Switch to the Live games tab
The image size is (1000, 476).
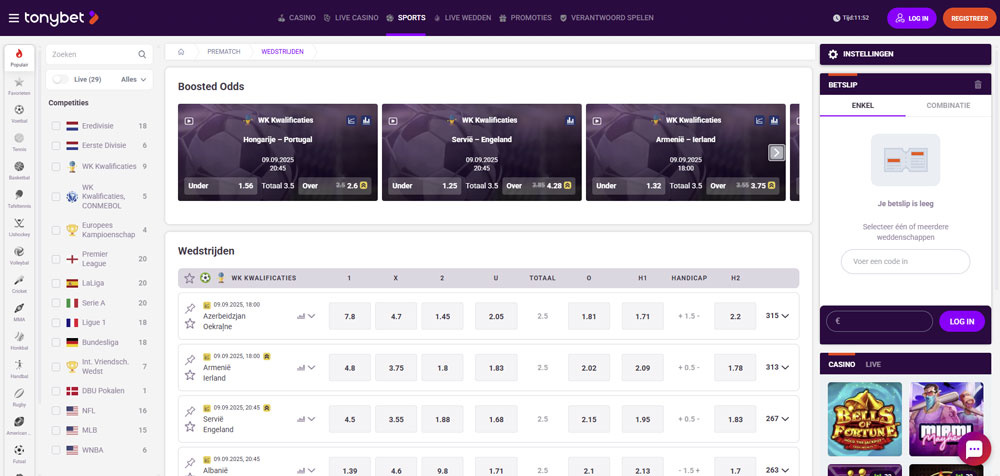873,364
